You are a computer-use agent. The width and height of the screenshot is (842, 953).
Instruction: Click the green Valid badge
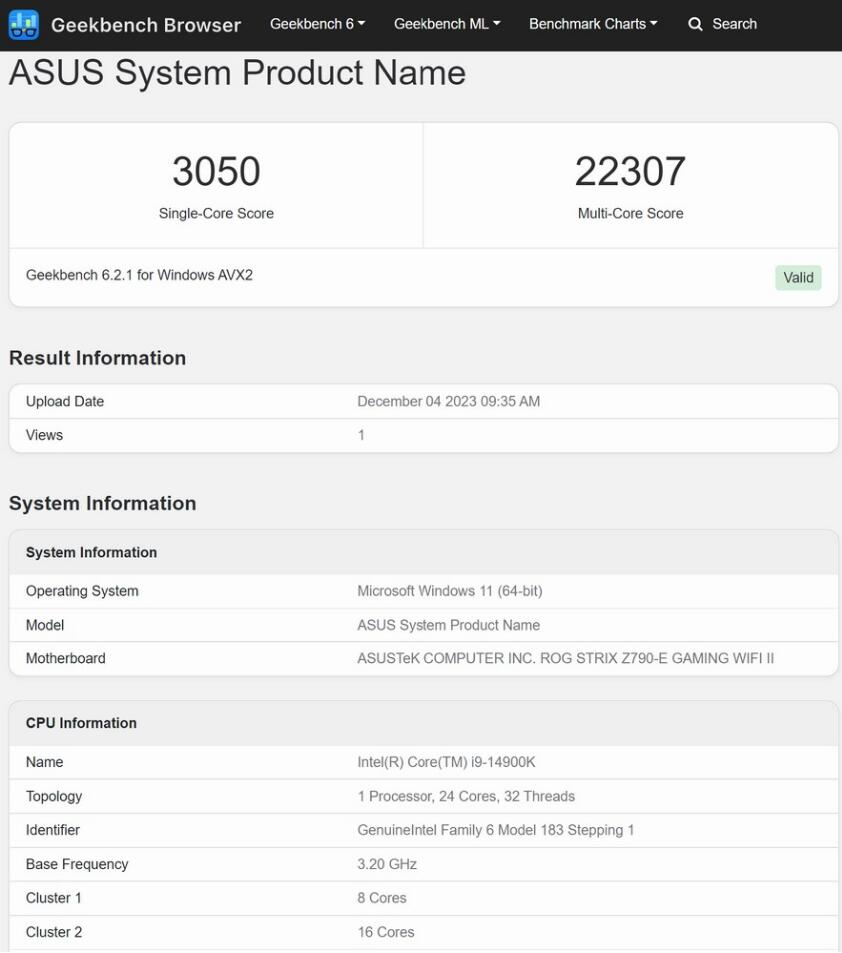point(798,278)
